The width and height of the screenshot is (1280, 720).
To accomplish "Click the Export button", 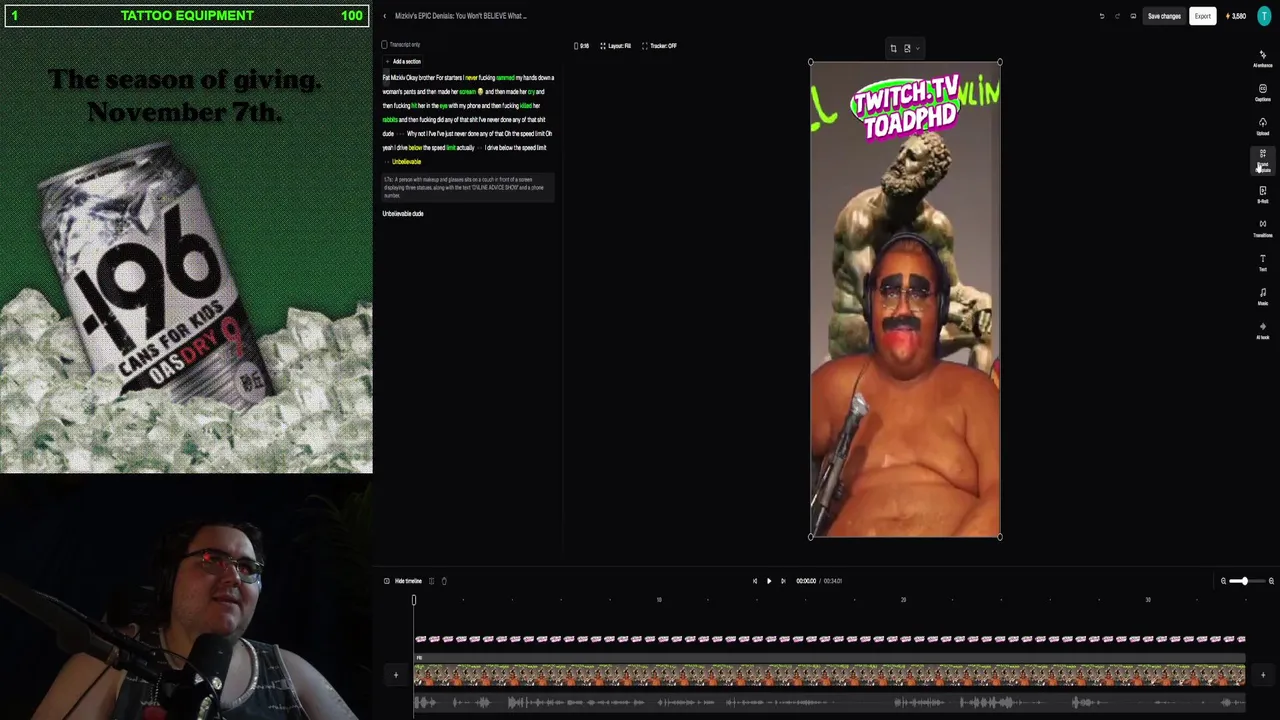I will tap(1202, 16).
